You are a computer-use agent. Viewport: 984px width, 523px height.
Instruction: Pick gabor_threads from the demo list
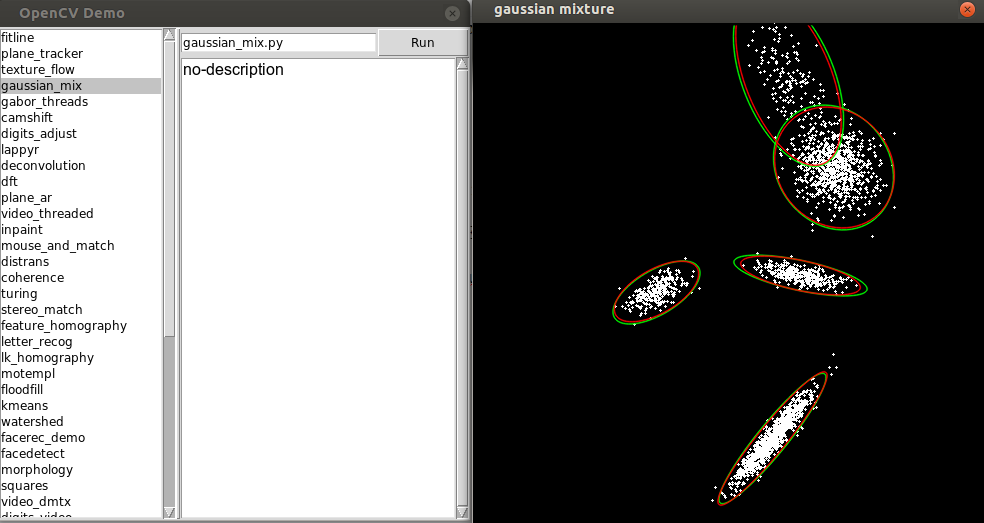pos(45,102)
